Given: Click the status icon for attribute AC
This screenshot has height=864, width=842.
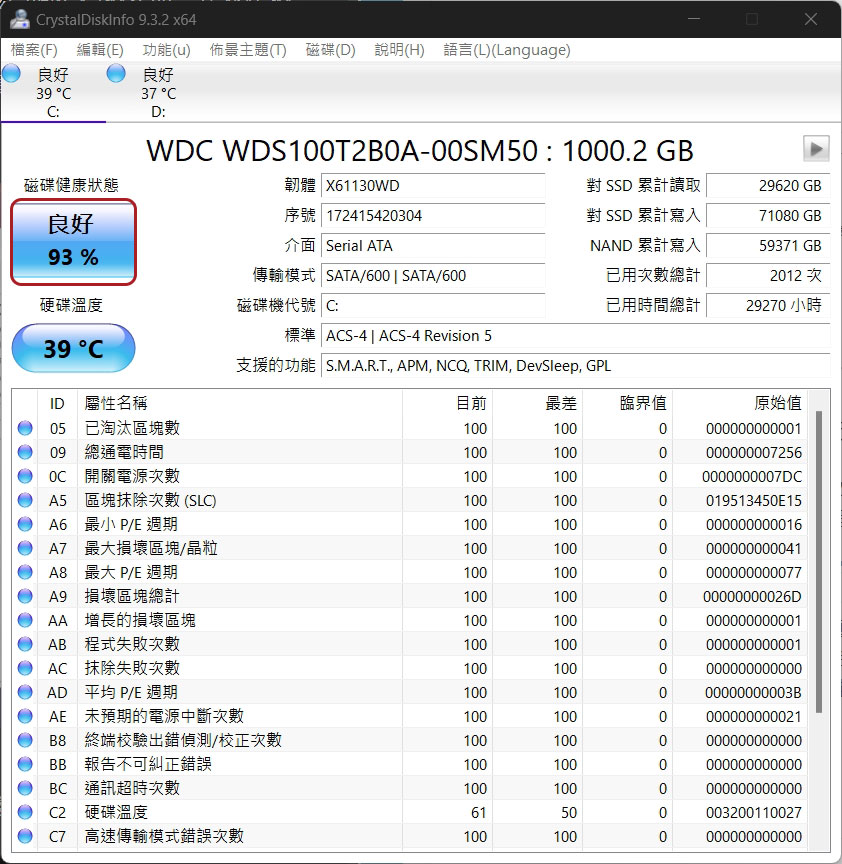Looking at the screenshot, I should coord(25,668).
